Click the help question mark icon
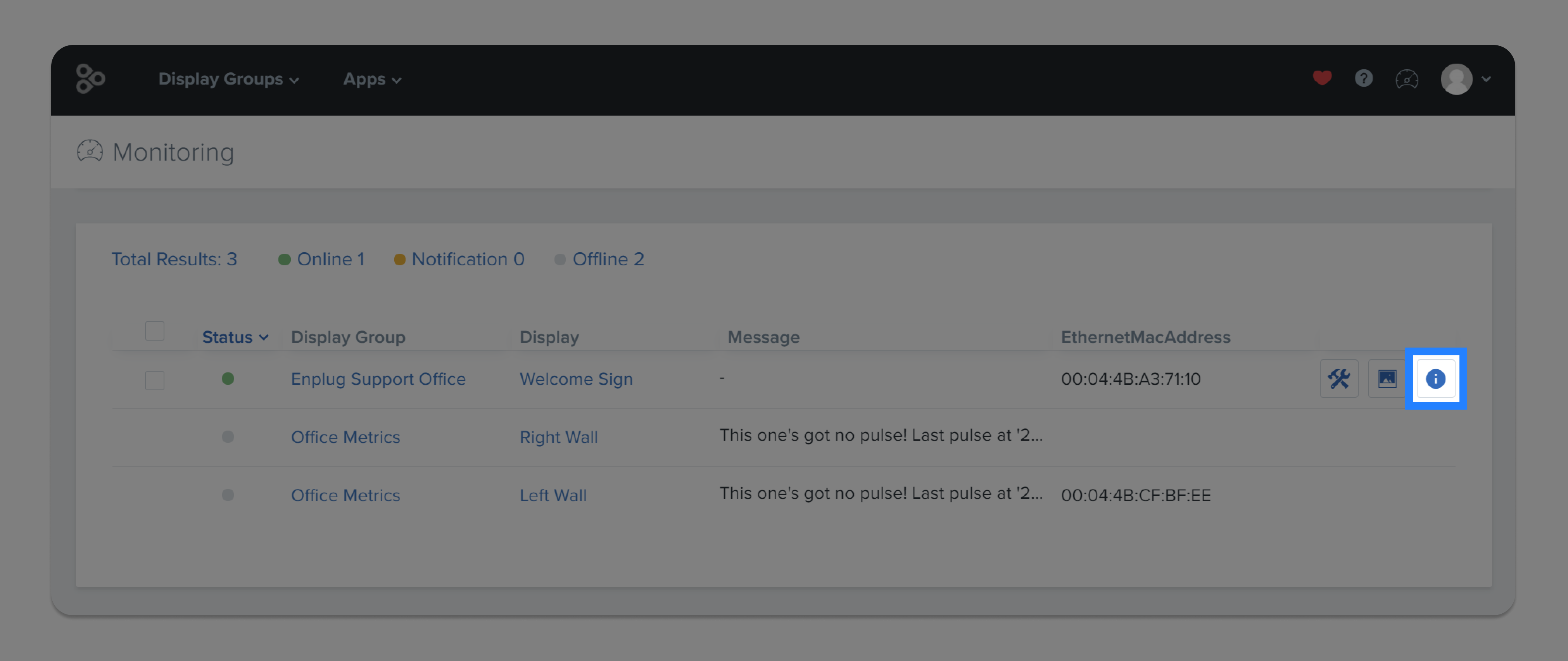 click(x=1364, y=78)
